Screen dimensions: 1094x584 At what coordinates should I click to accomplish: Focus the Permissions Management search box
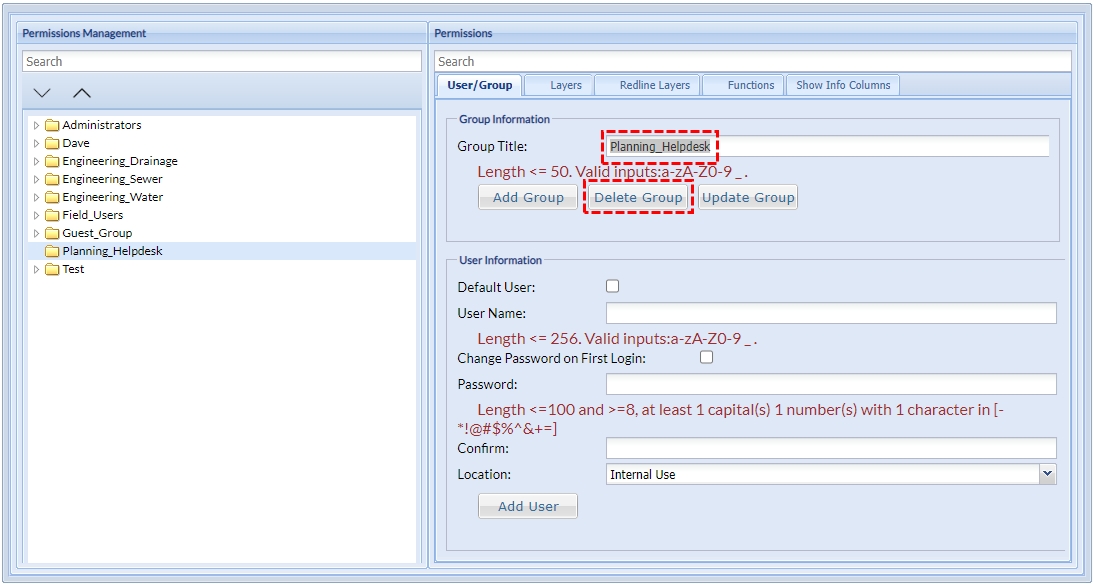222,62
